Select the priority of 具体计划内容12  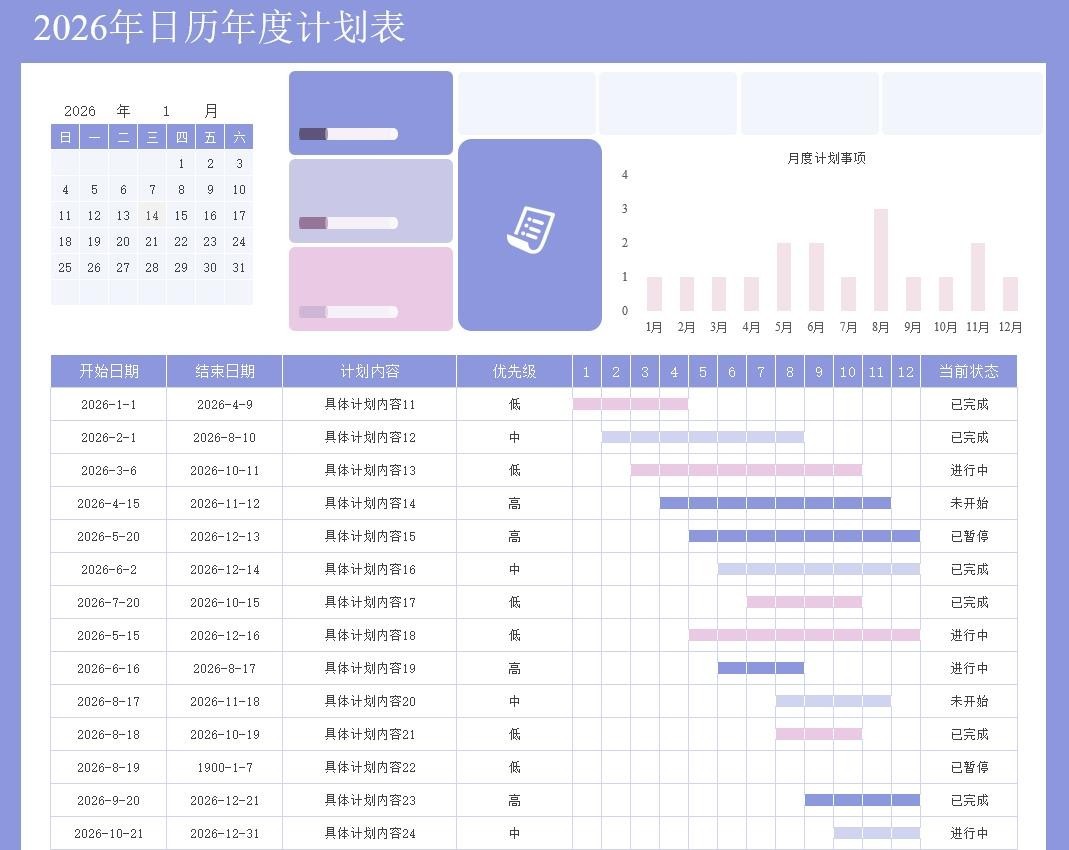515,437
